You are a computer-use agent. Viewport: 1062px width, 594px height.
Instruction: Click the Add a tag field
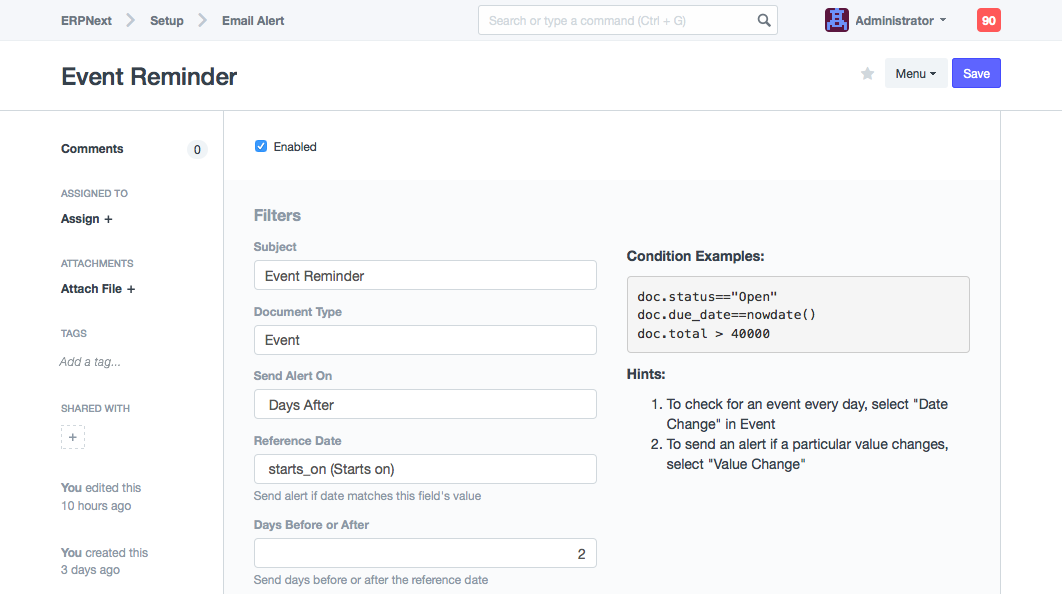[90, 362]
